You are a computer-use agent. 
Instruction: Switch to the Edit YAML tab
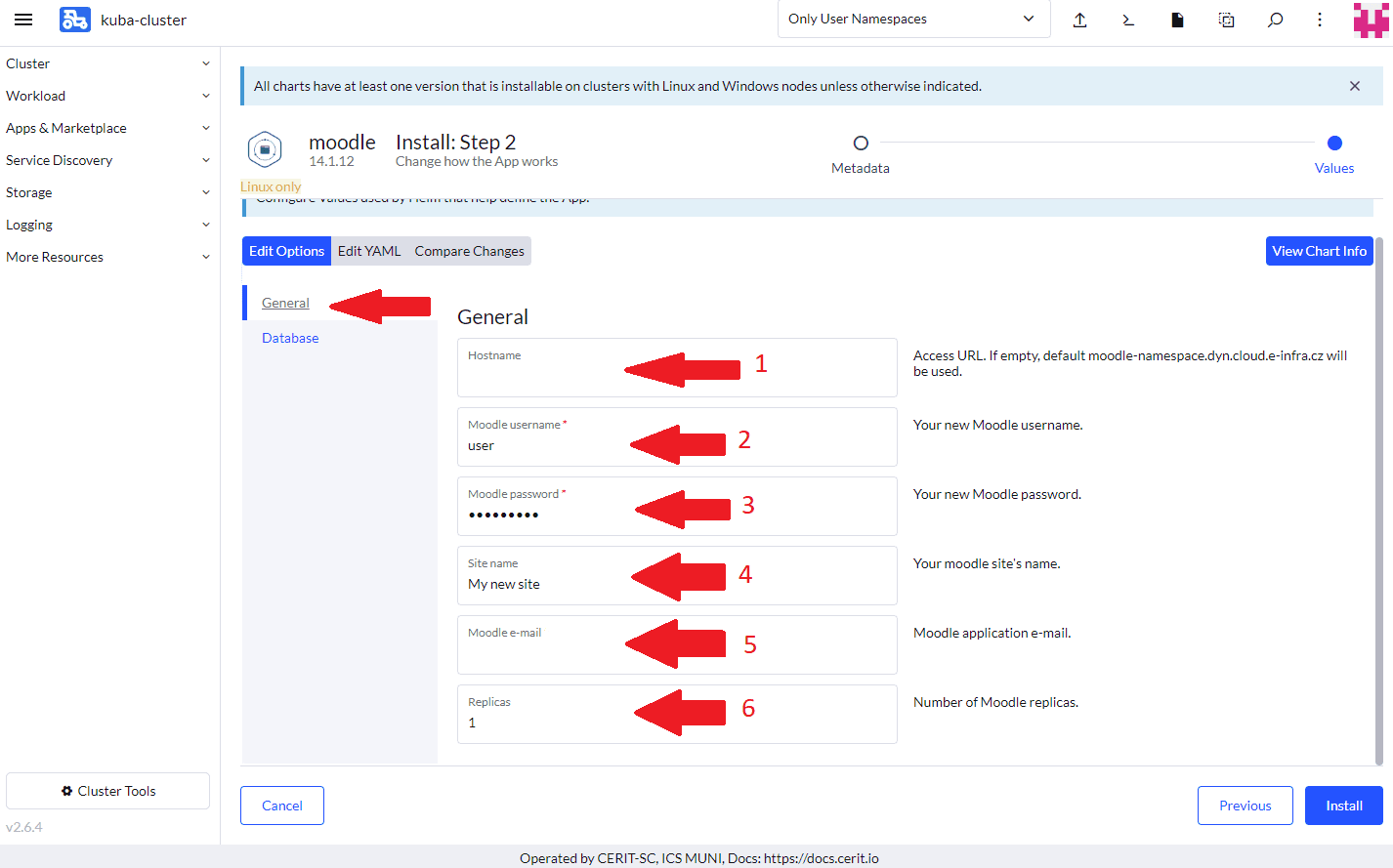[369, 251]
